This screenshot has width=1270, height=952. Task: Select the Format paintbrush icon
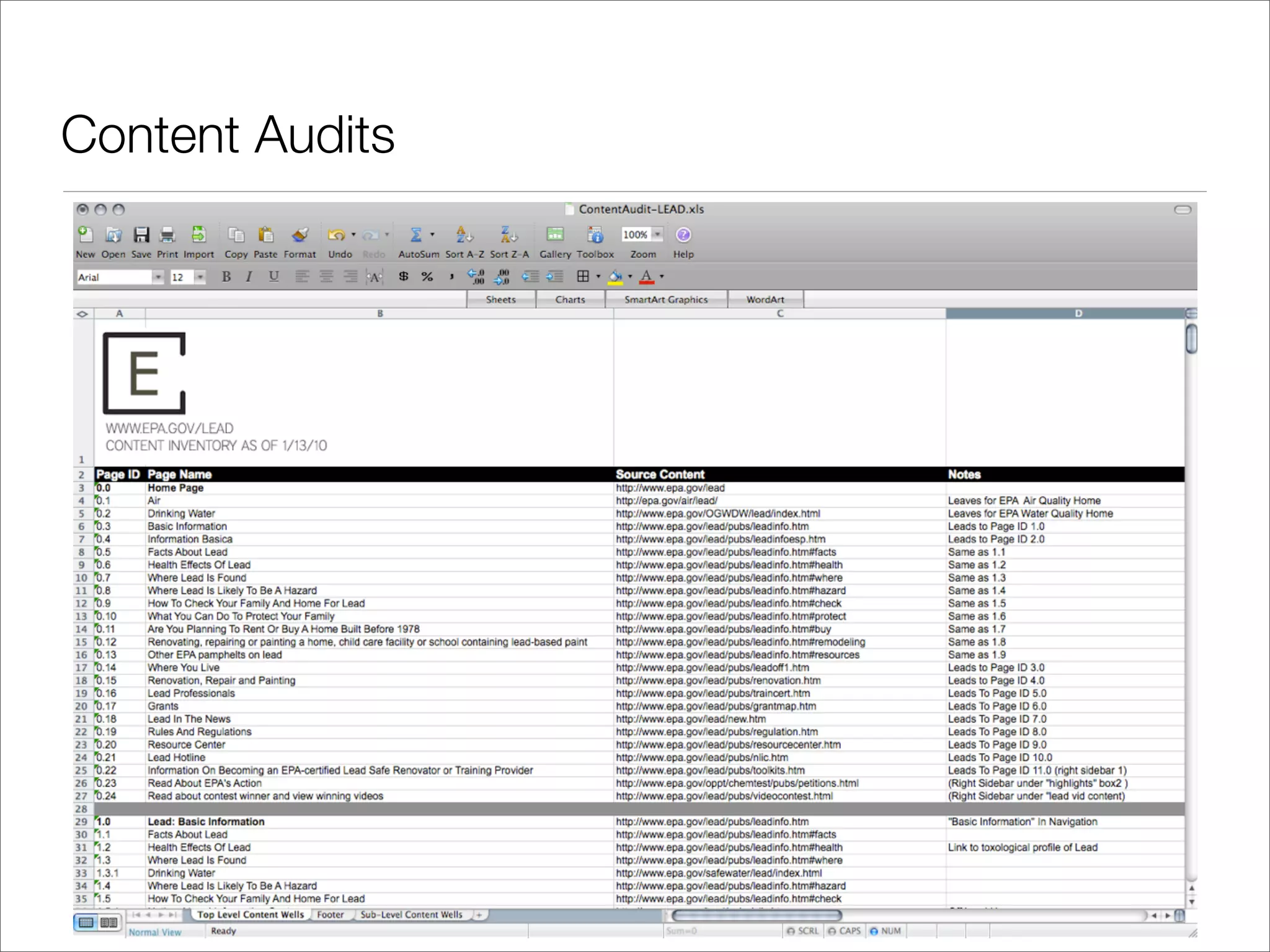click(300, 235)
